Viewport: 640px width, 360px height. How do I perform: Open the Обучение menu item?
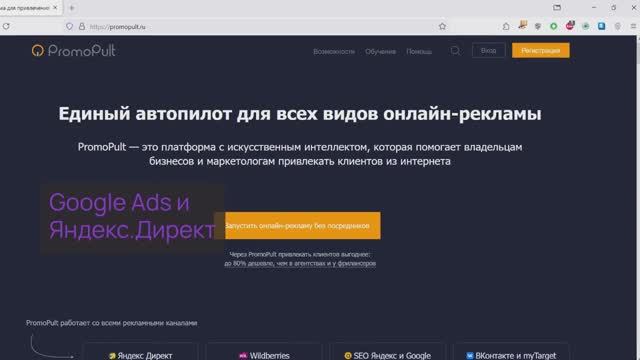380,51
